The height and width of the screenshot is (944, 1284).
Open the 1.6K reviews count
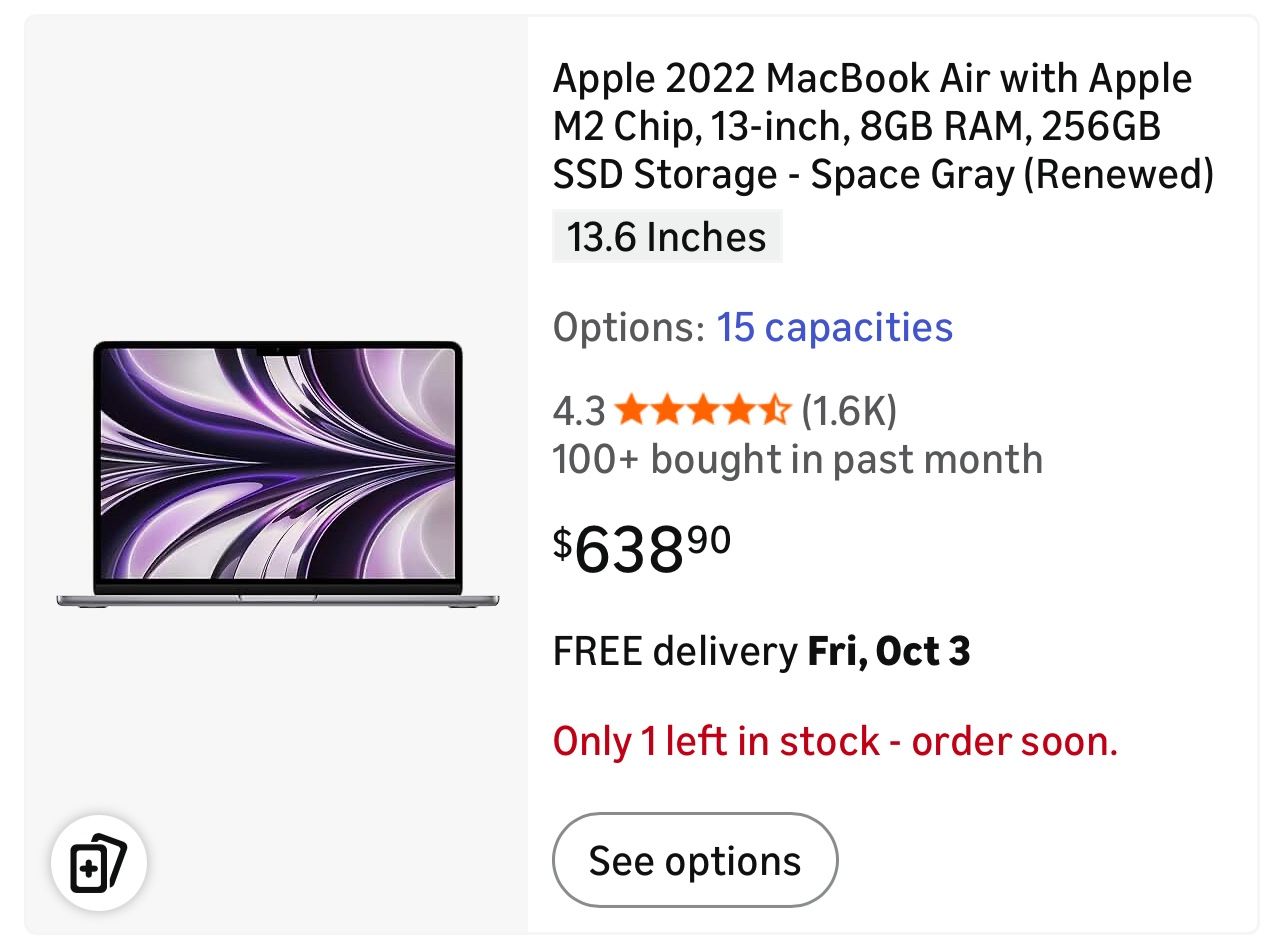[x=848, y=410]
